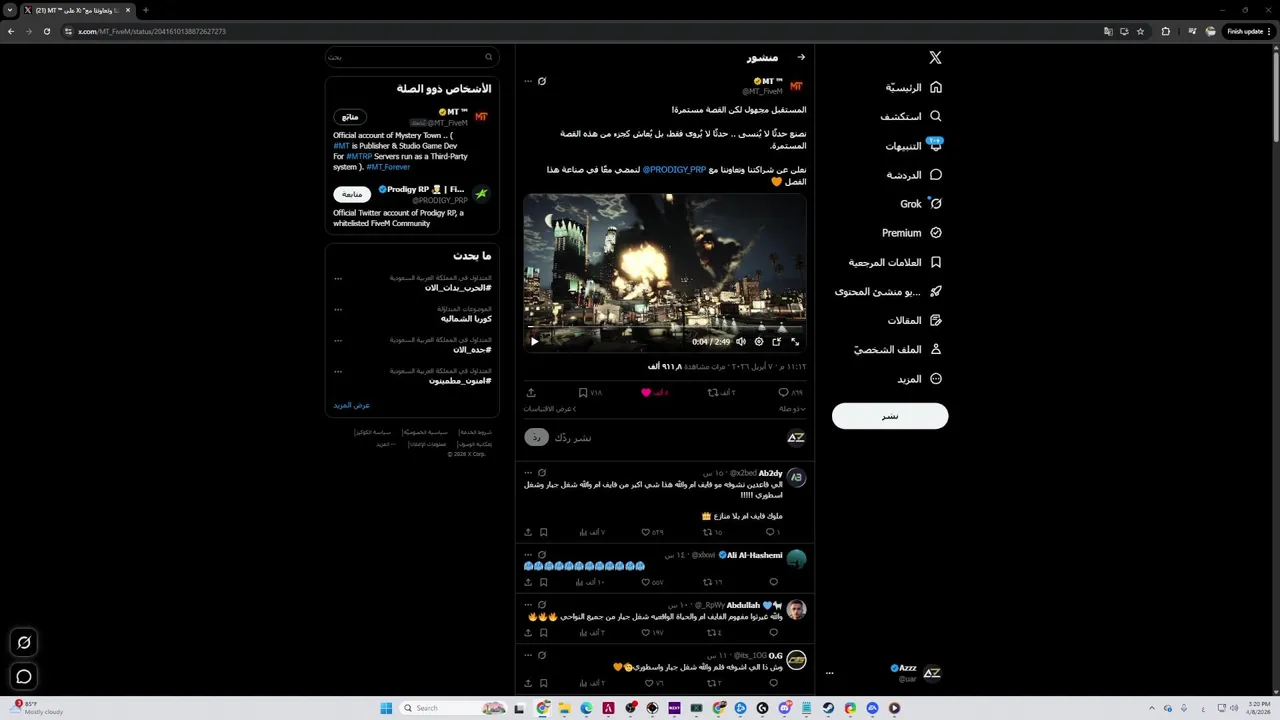Like Ali Al-Hashemi's reply
The image size is (1280, 720).
coord(646,581)
